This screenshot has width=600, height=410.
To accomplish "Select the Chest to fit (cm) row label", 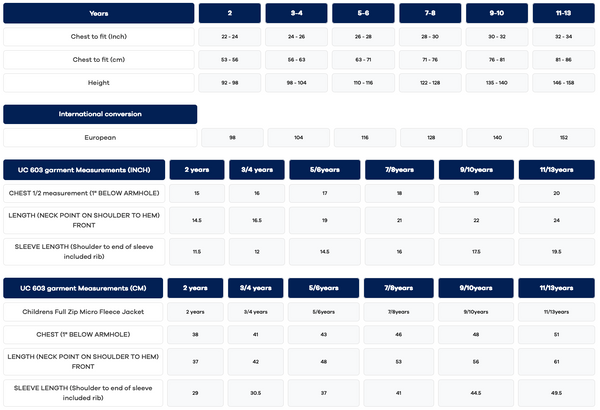I will (x=99, y=60).
